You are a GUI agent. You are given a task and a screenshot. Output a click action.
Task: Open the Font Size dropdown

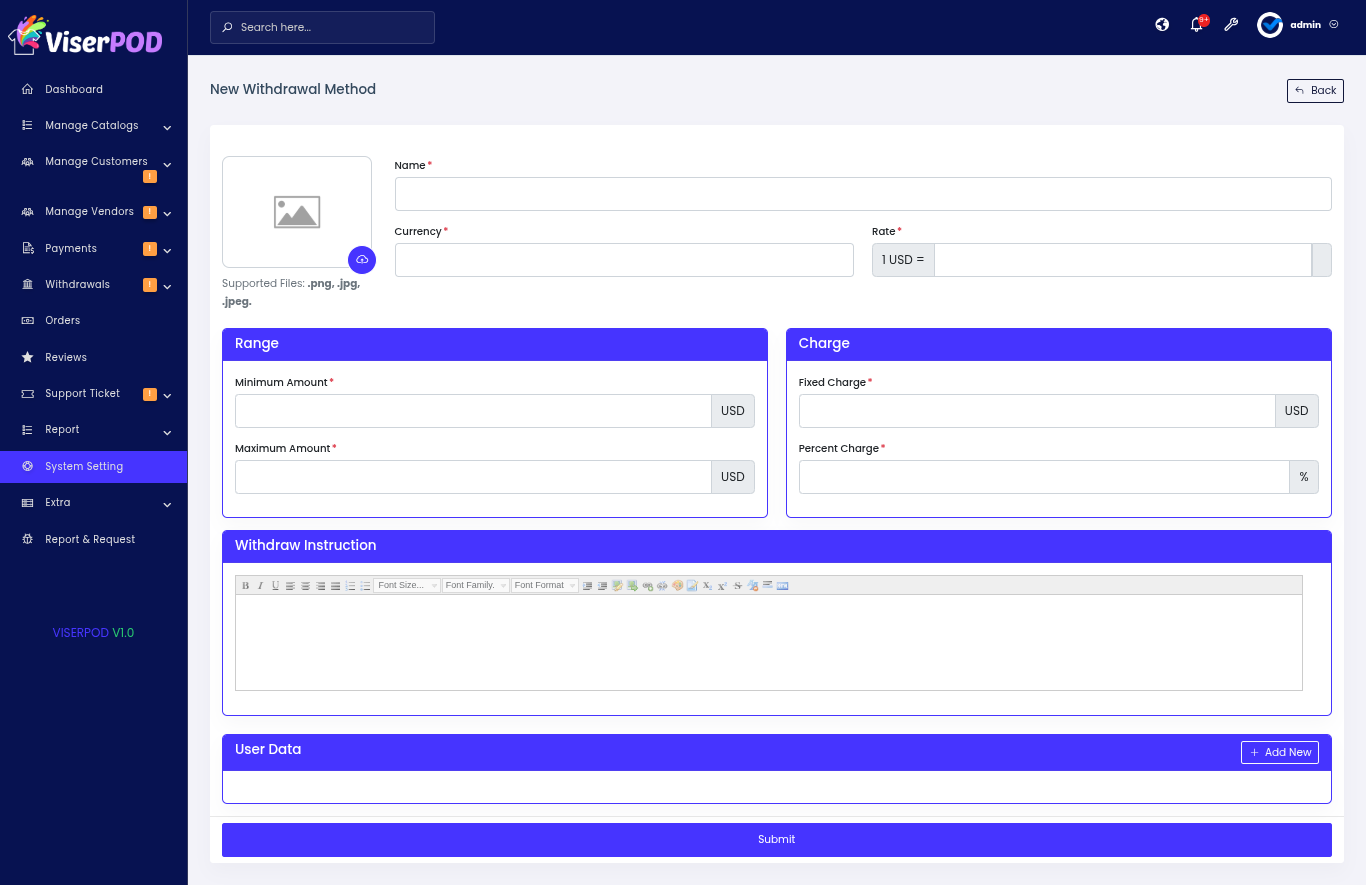(x=407, y=586)
